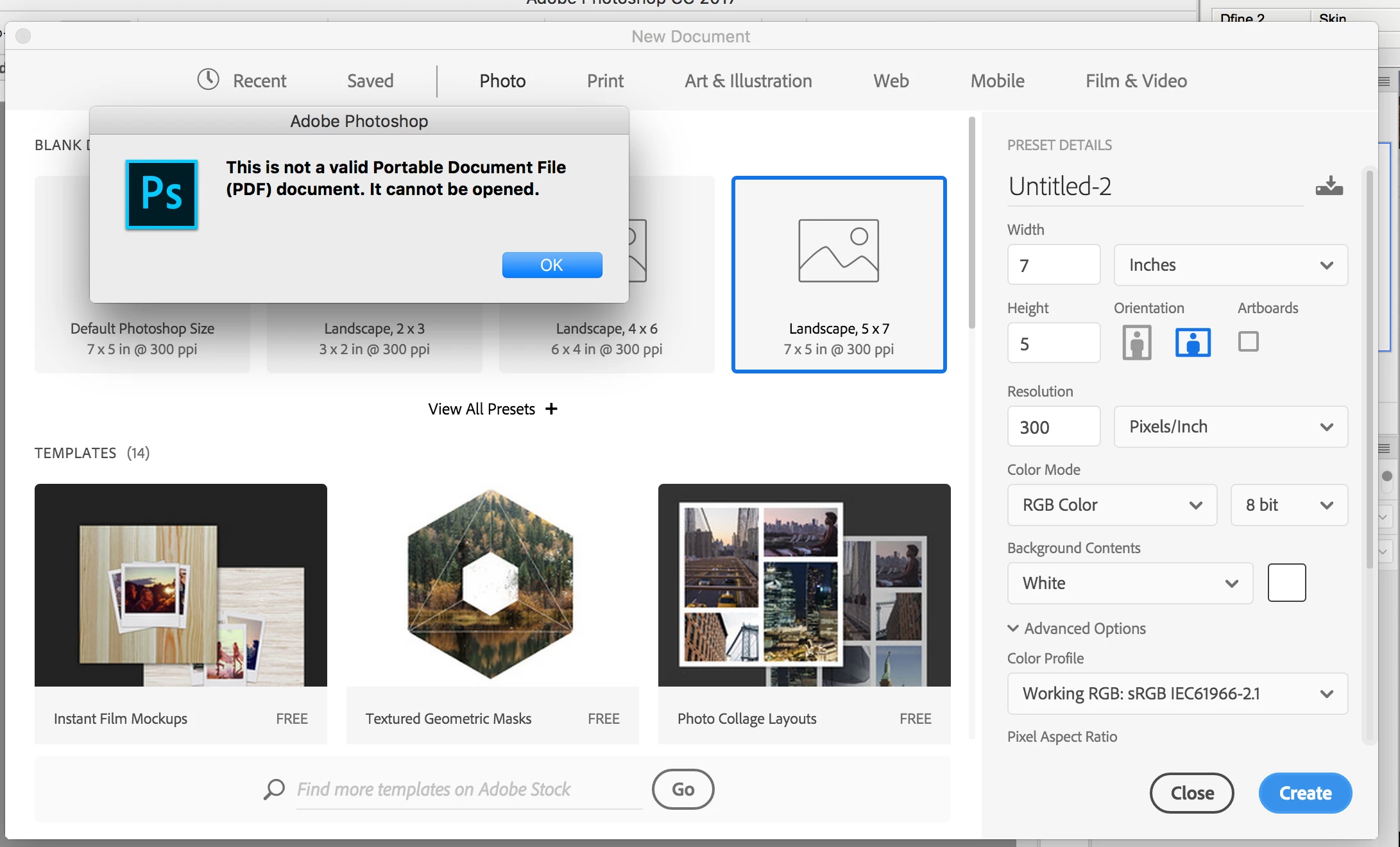This screenshot has height=847, width=1400.
Task: Select portrait orientation icon
Action: 1136,342
